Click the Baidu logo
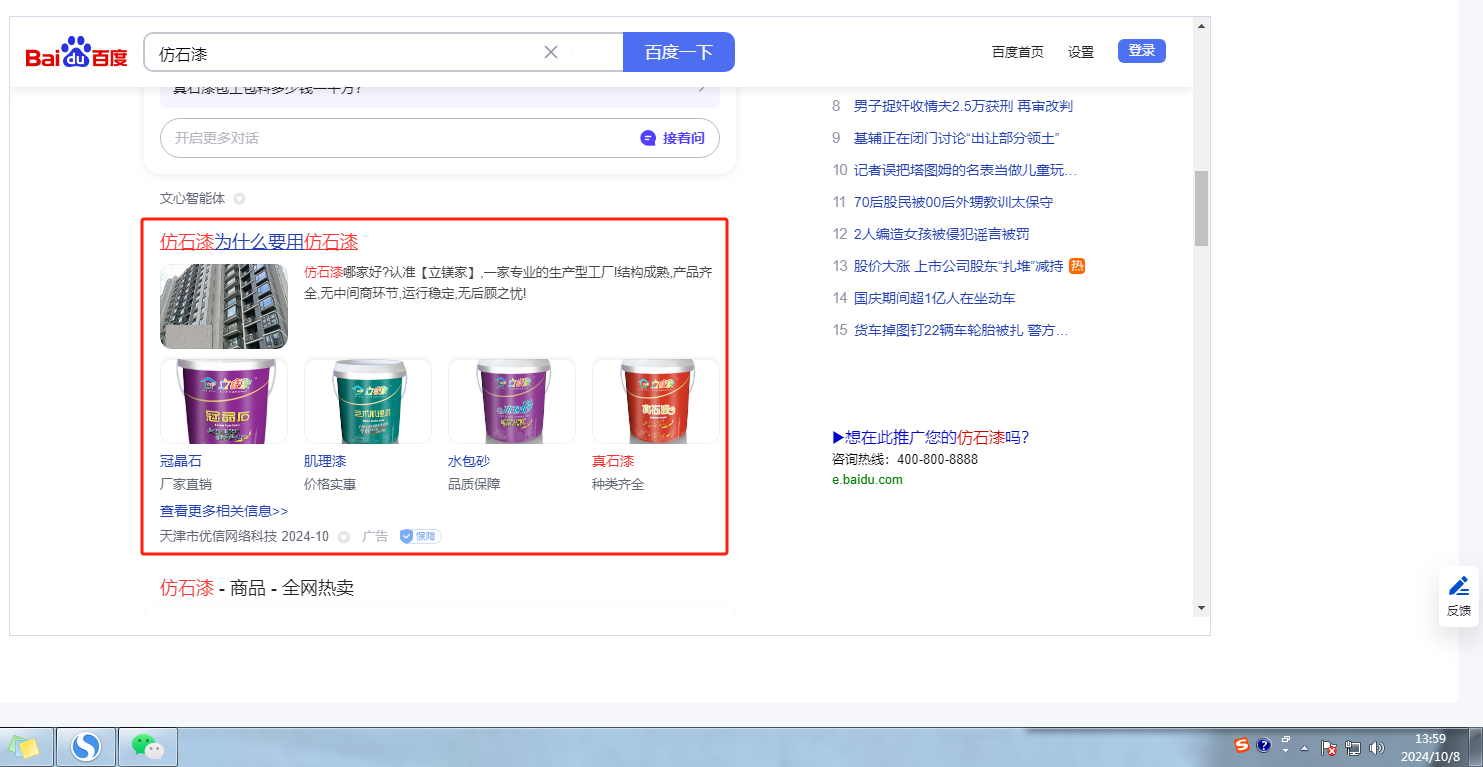This screenshot has width=1483, height=767. (76, 53)
